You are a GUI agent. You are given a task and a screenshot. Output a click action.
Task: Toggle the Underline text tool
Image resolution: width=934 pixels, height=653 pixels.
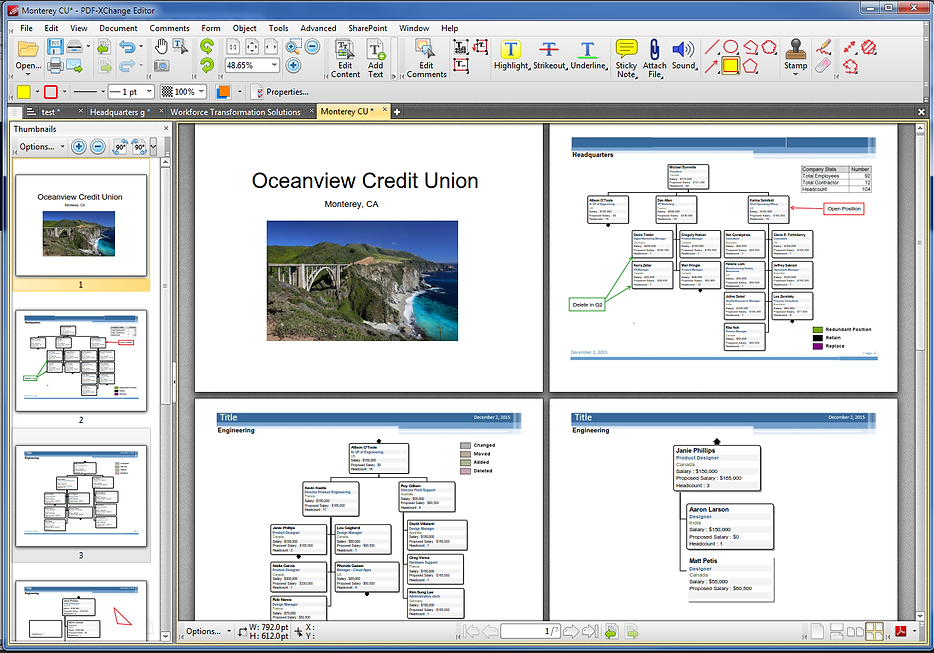[589, 55]
